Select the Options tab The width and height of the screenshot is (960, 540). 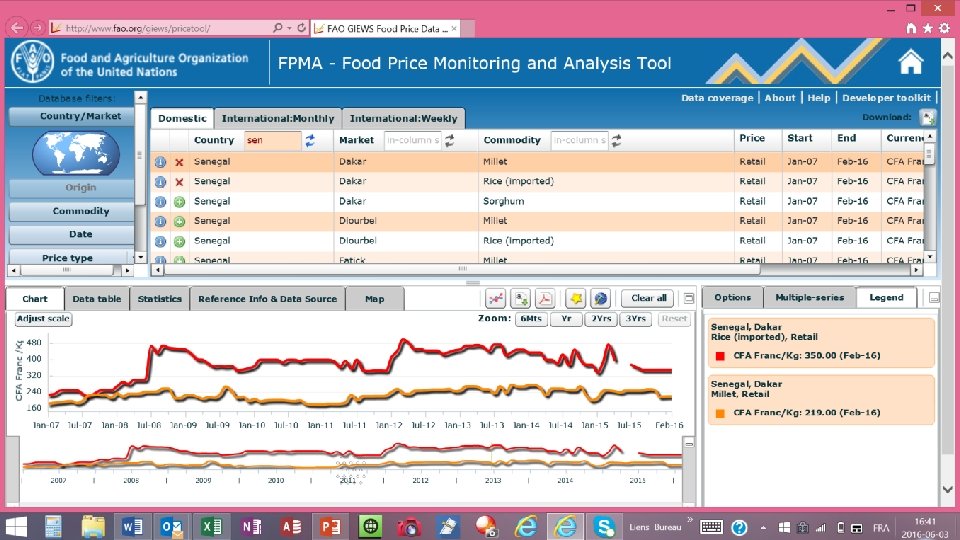coord(733,298)
